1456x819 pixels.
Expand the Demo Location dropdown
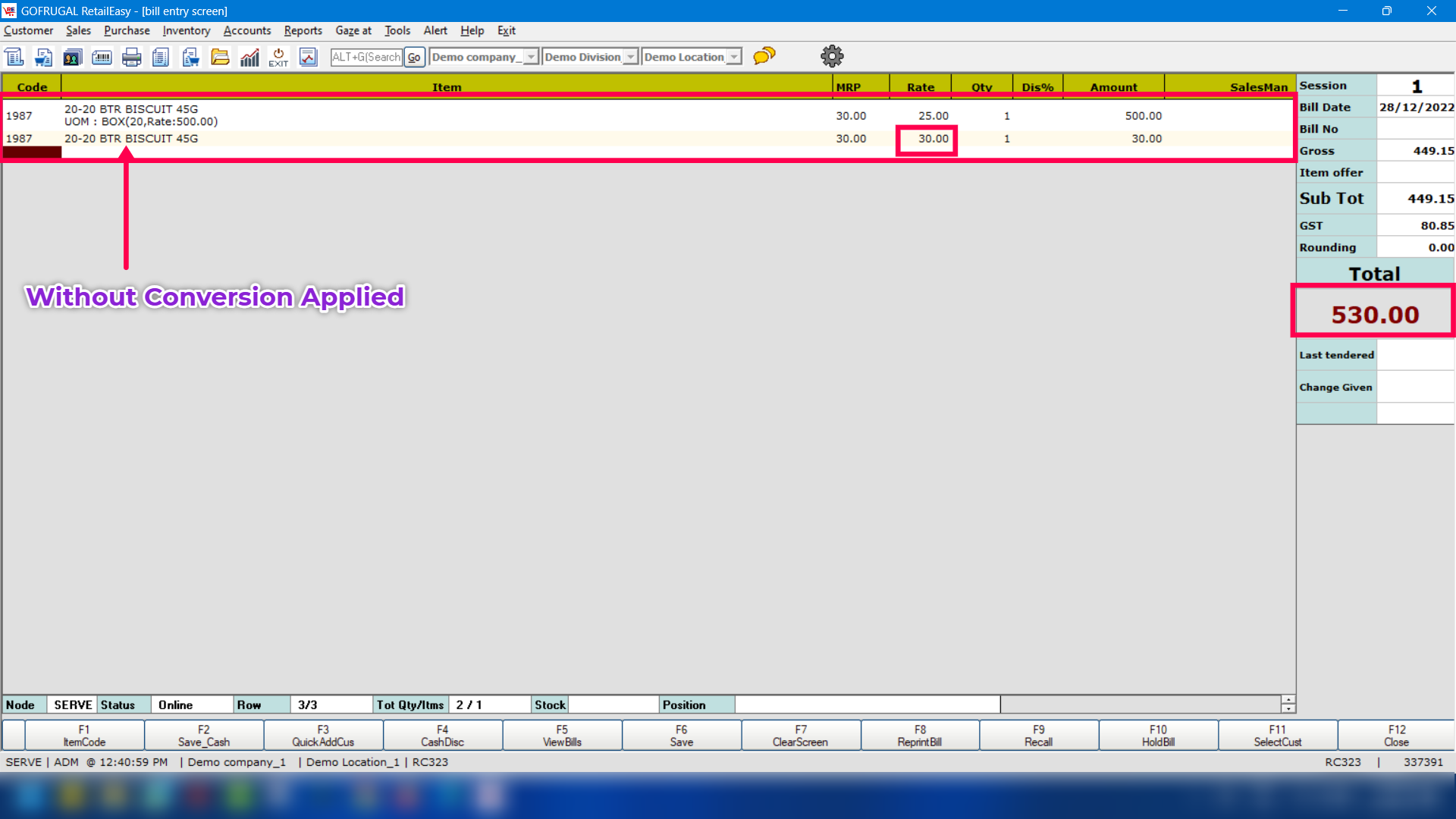[x=733, y=57]
